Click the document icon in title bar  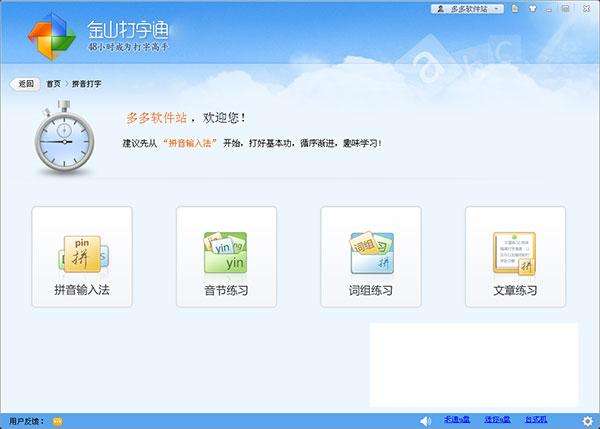click(515, 8)
